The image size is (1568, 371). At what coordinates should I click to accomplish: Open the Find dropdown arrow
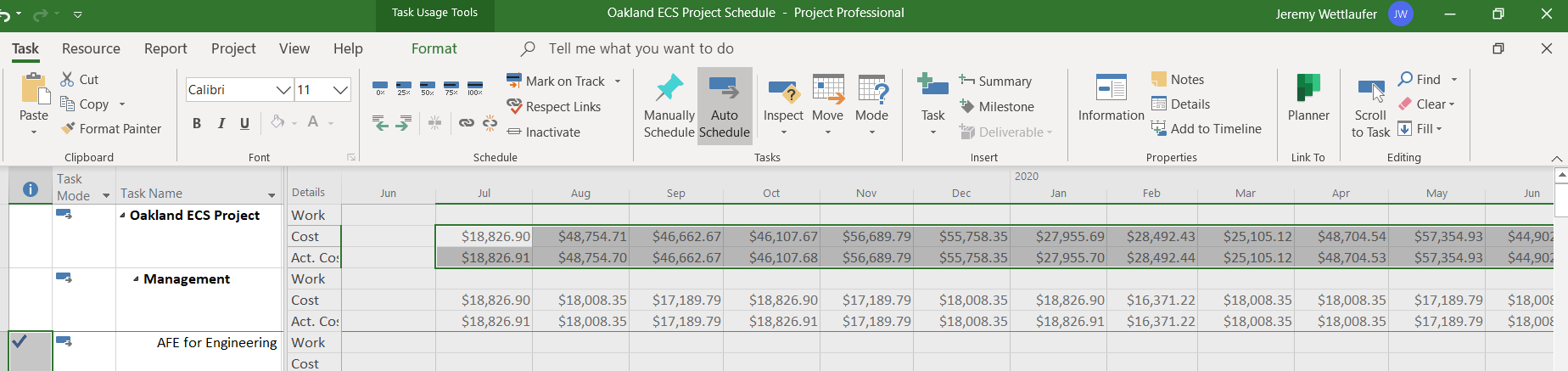(x=1454, y=80)
